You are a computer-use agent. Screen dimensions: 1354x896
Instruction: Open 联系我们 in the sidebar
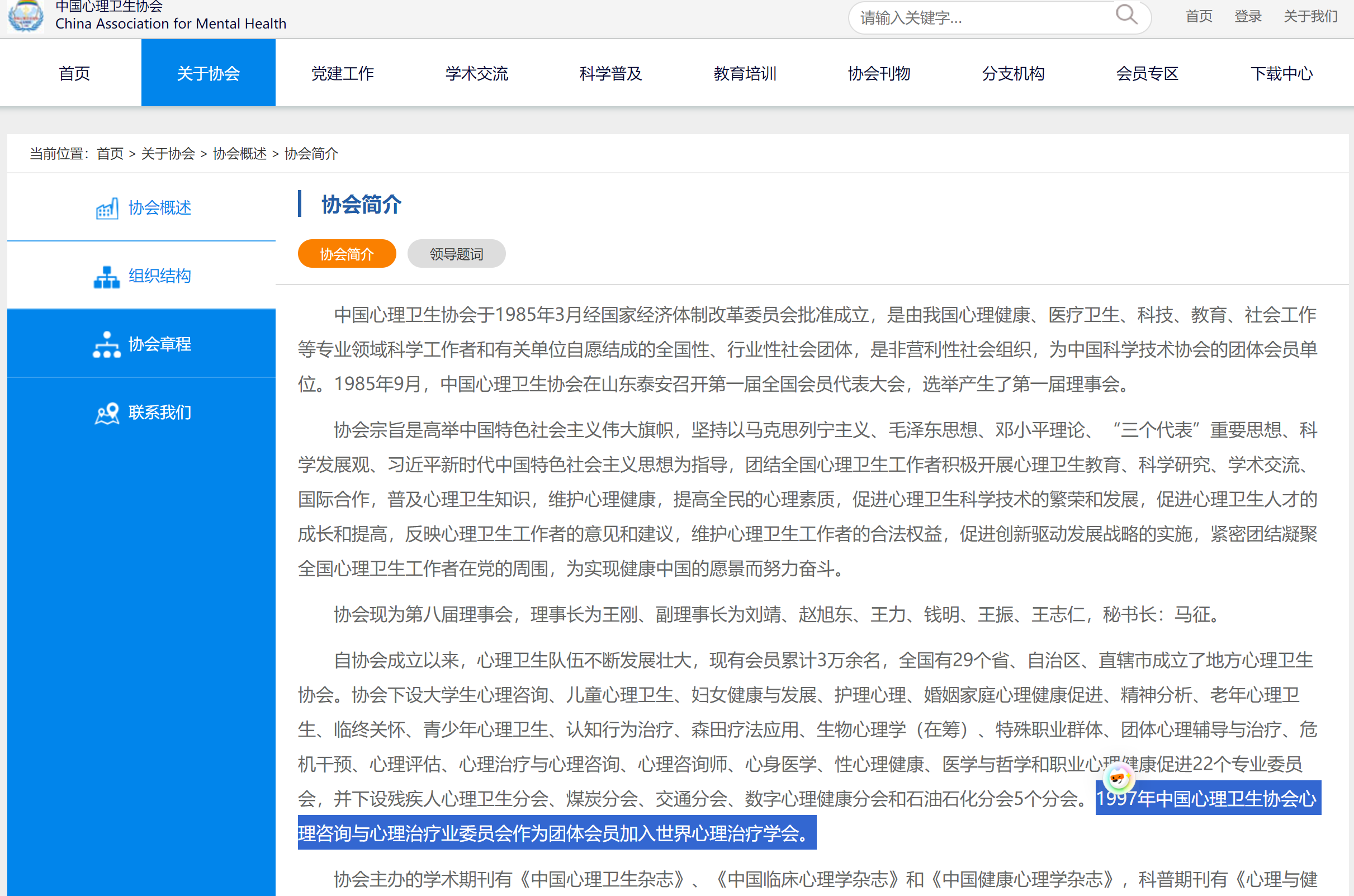pyautogui.click(x=141, y=413)
